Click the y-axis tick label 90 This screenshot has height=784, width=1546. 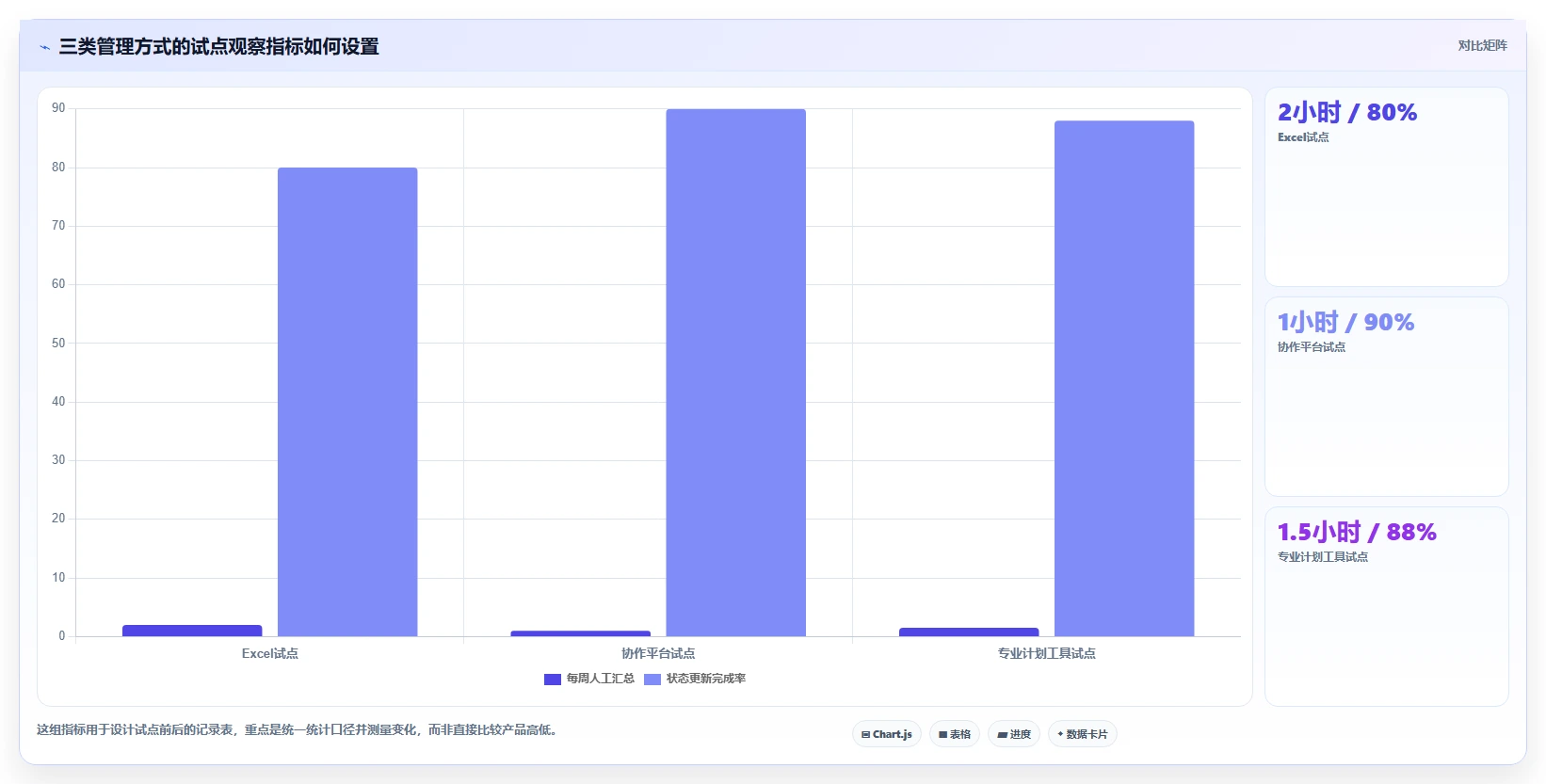58,108
